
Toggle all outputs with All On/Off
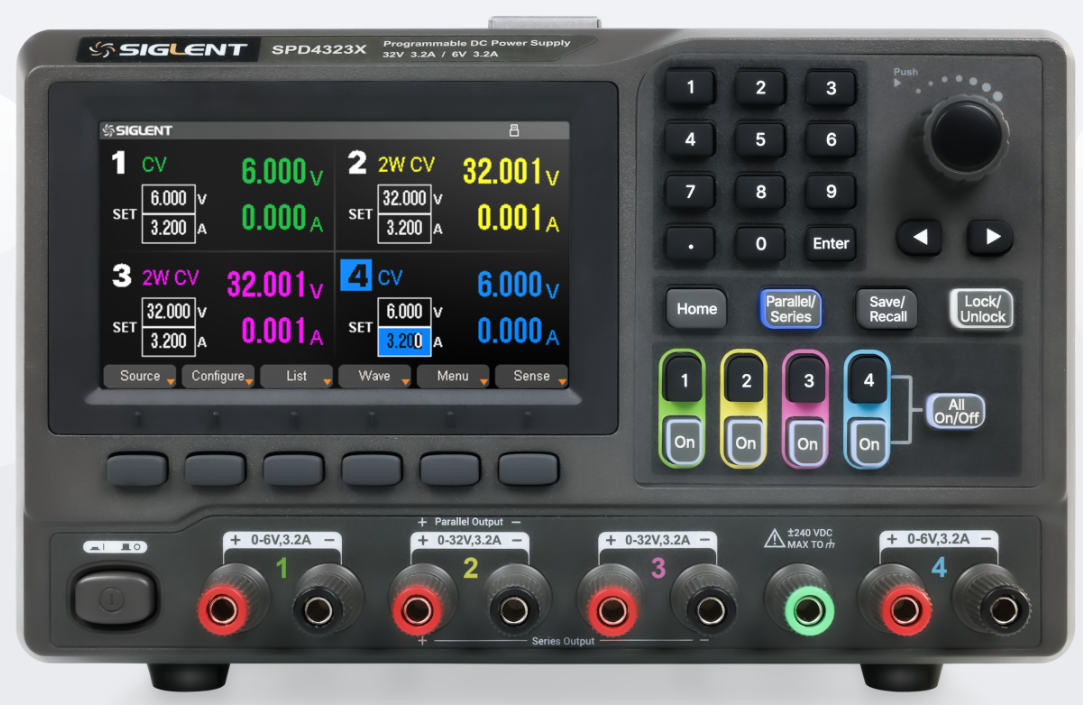click(x=956, y=412)
